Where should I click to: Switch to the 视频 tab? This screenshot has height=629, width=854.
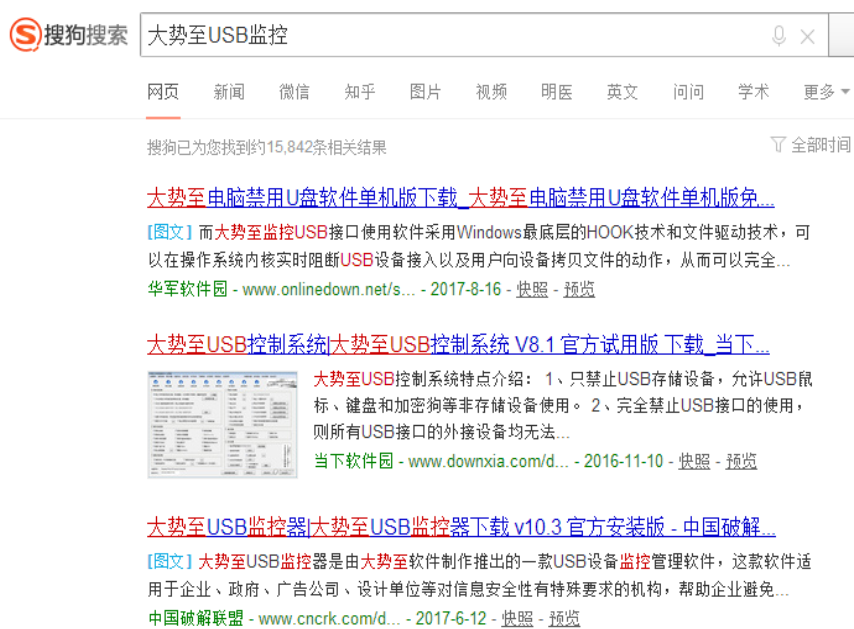491,91
